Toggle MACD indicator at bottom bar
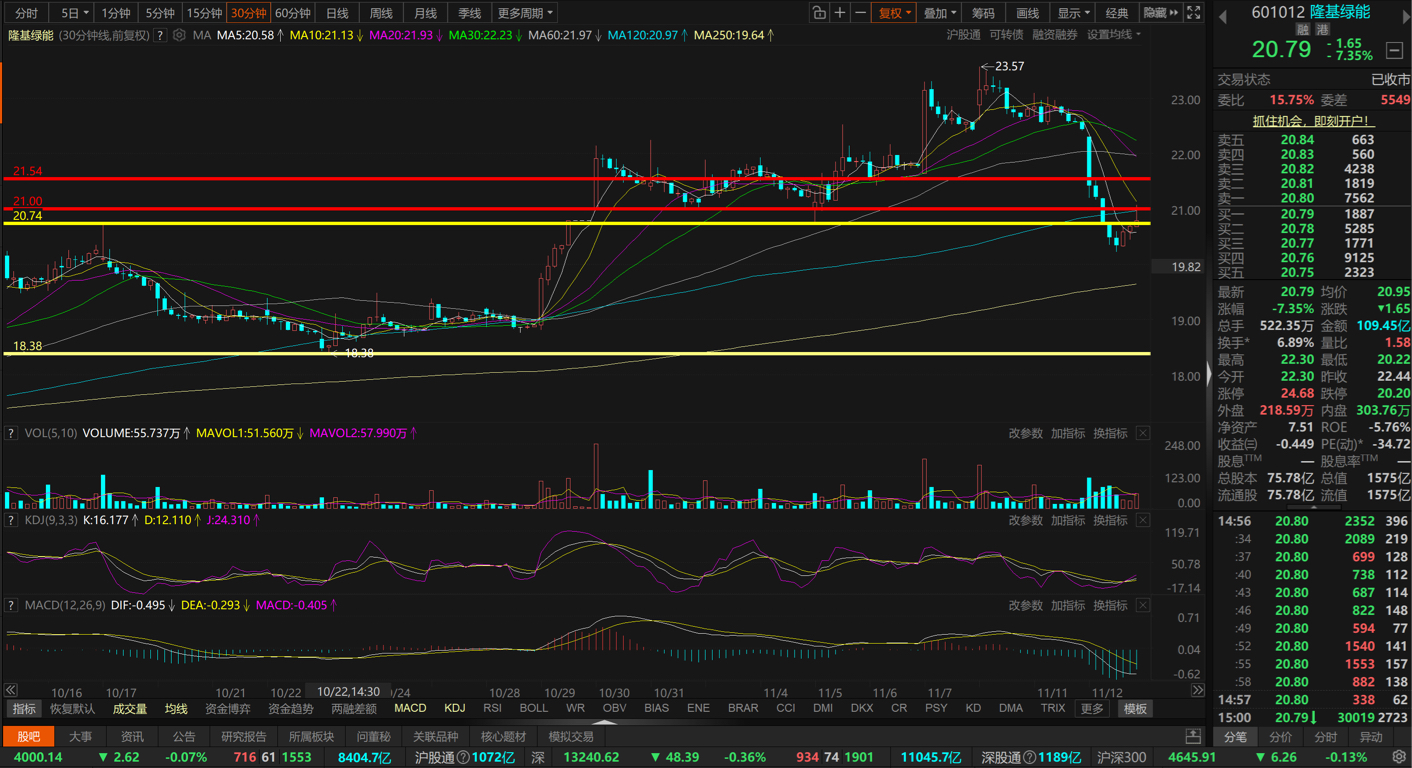Image resolution: width=1412 pixels, height=768 pixels. pyautogui.click(x=410, y=708)
